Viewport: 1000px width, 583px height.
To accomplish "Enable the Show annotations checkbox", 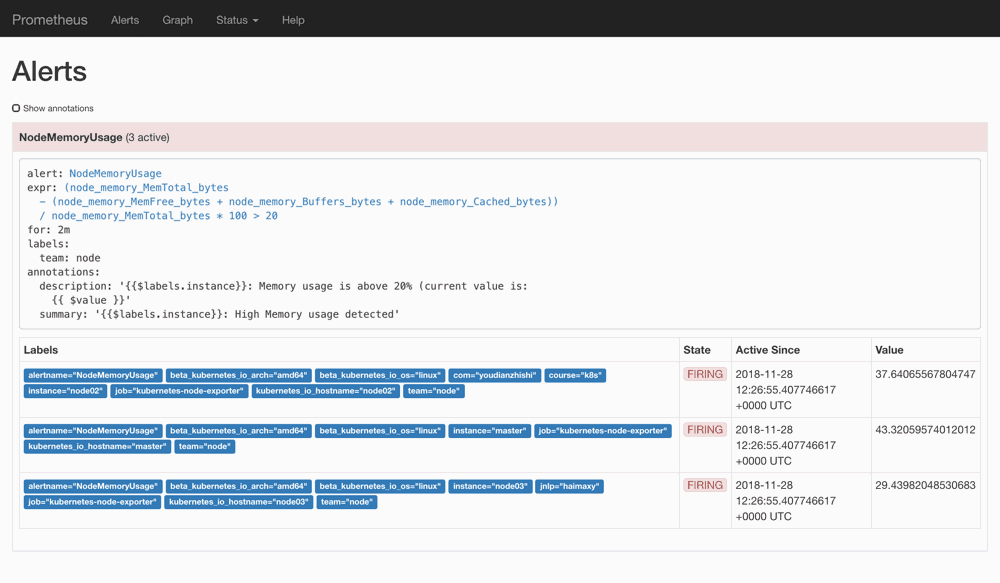I will 16,108.
